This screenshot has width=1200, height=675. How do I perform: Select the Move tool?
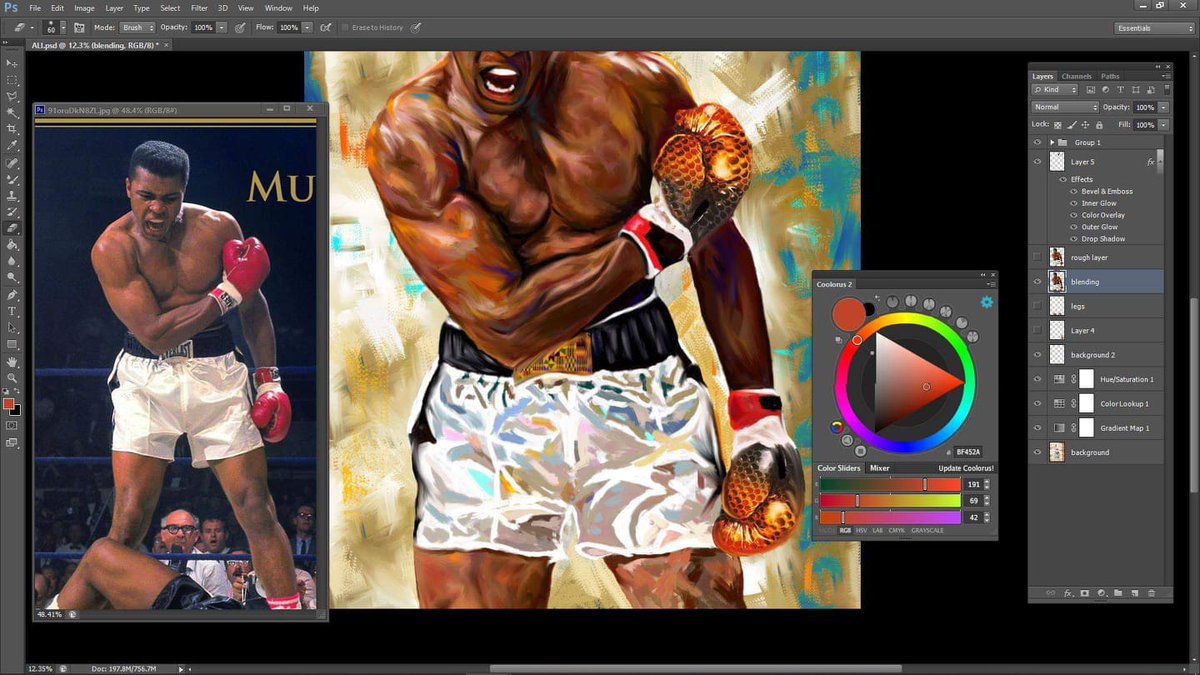[x=12, y=63]
